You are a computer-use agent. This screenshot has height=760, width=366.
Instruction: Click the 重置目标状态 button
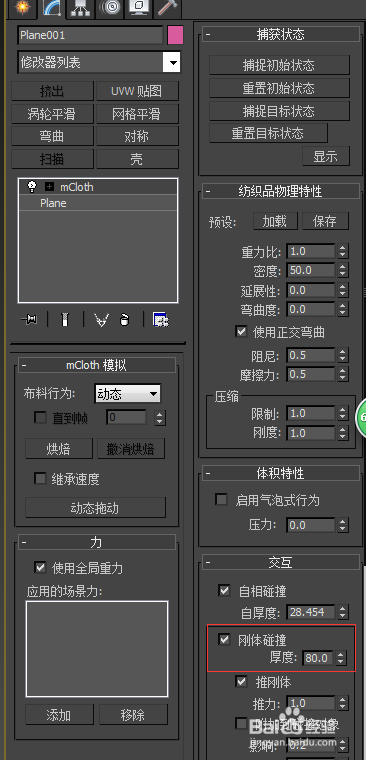pos(269,133)
